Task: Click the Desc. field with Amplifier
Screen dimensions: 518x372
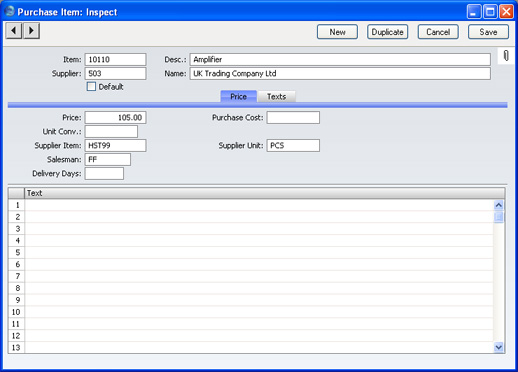Action: pos(340,60)
